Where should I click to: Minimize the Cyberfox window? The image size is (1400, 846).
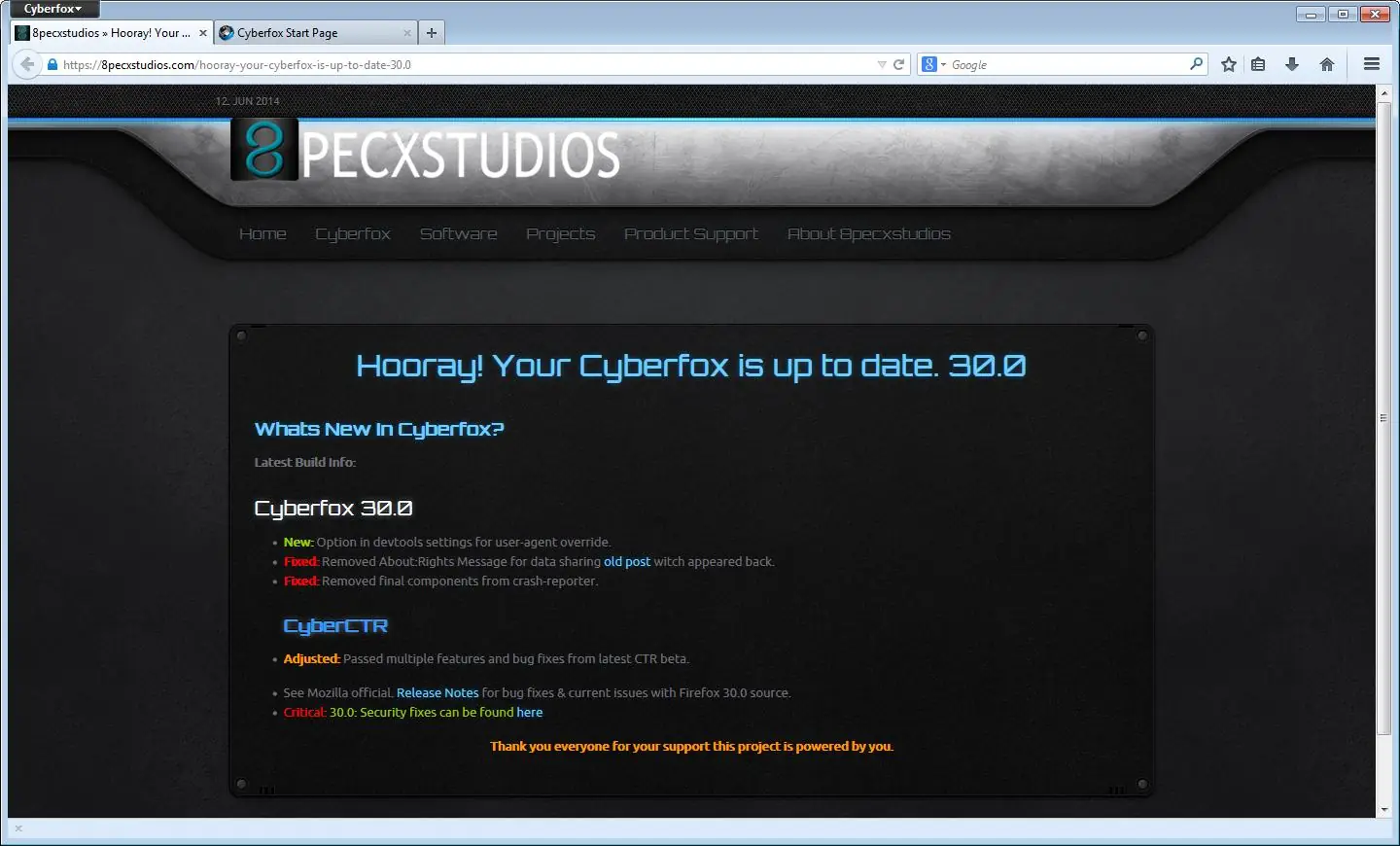(x=1312, y=14)
